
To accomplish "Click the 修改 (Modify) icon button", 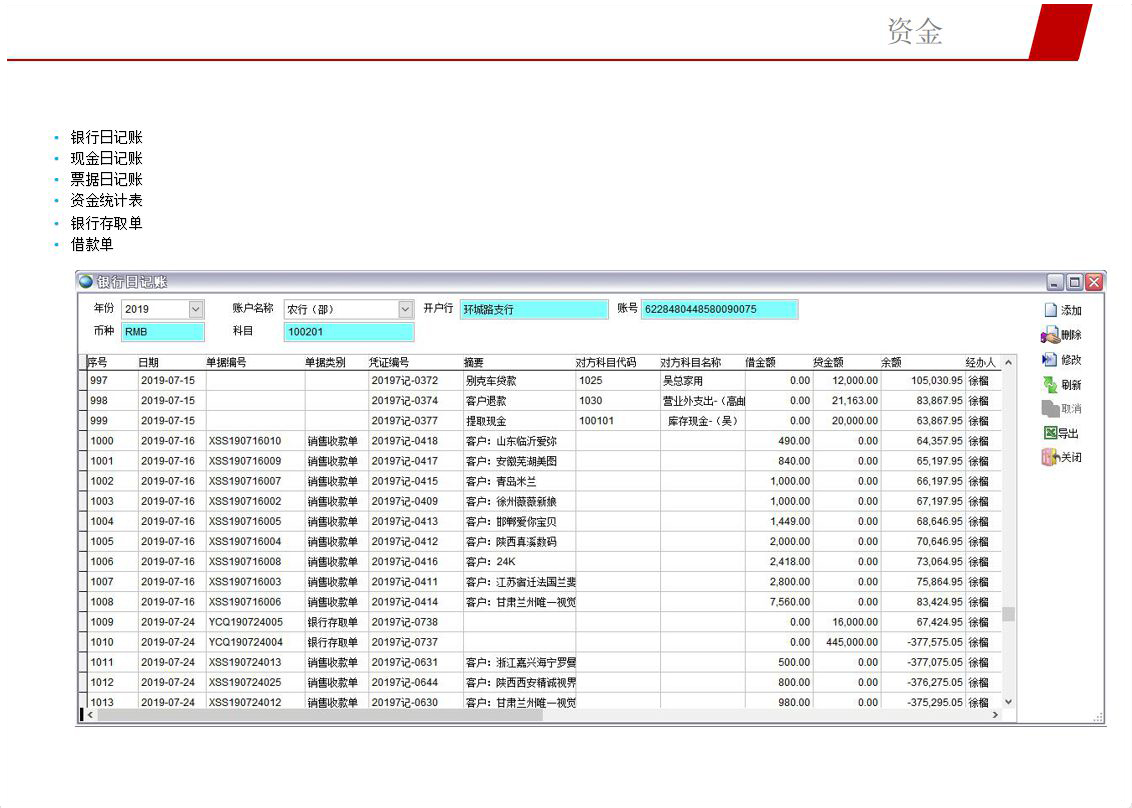I will (1050, 360).
